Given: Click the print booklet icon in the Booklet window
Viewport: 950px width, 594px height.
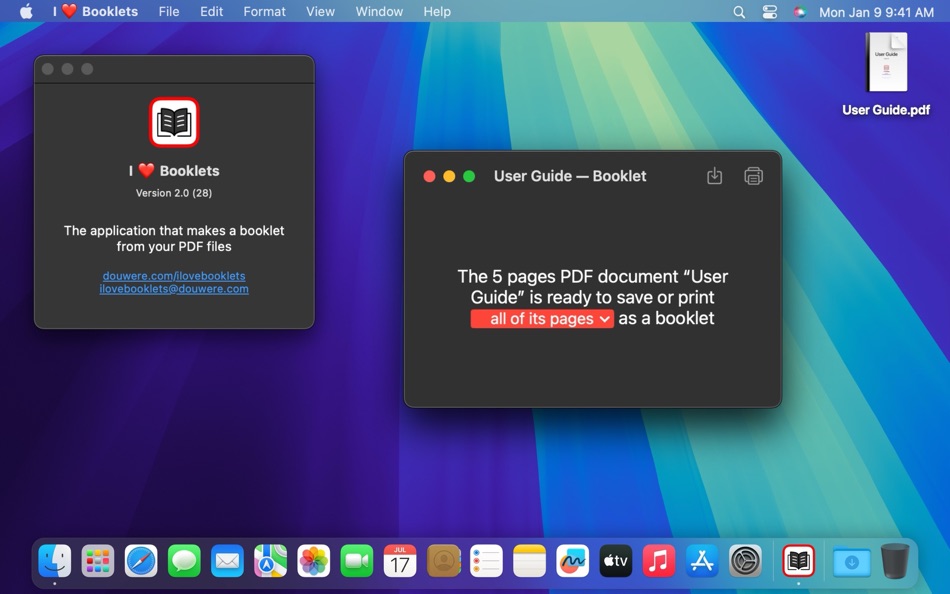Looking at the screenshot, I should (x=752, y=175).
